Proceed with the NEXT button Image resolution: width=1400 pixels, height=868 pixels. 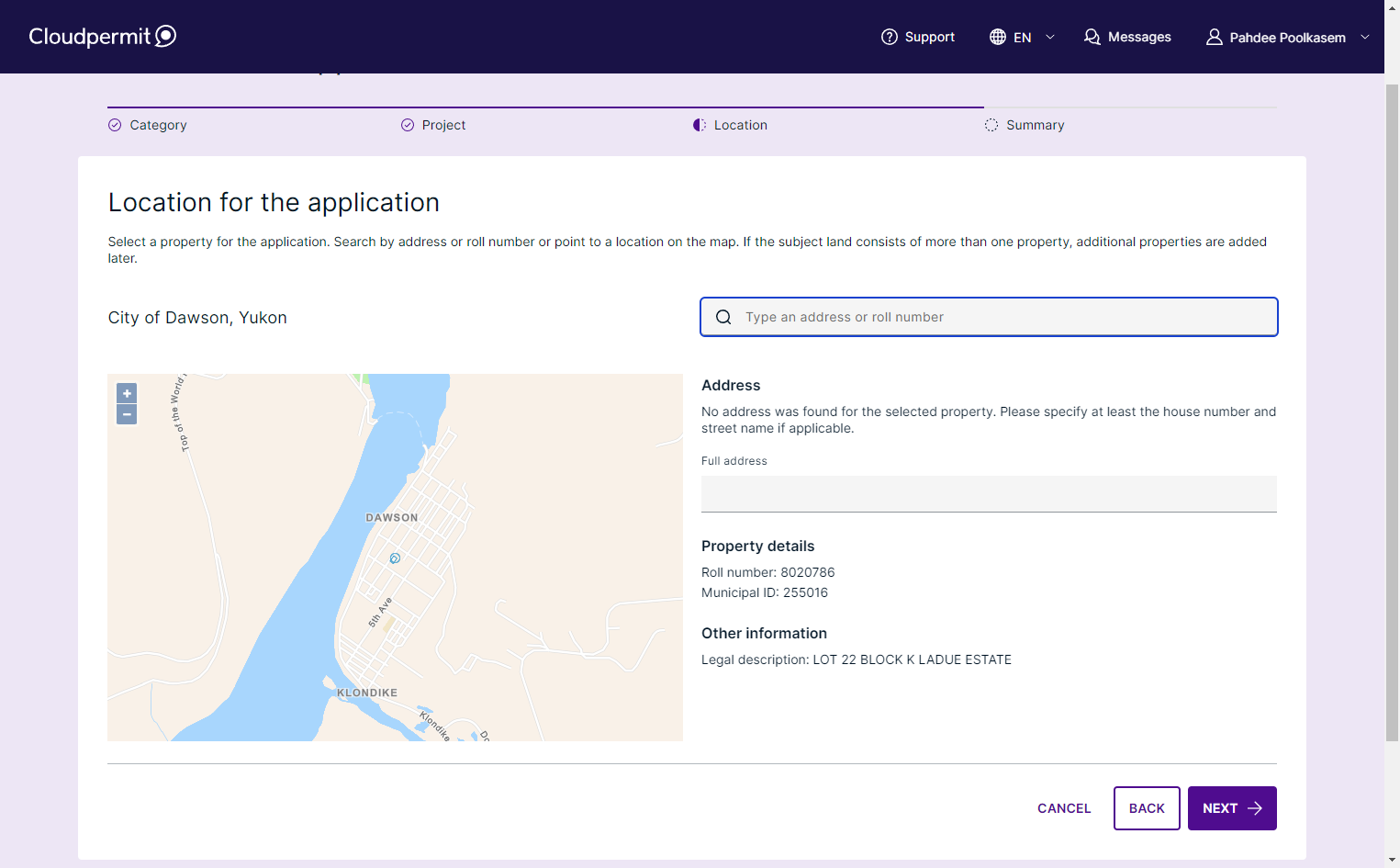point(1232,808)
